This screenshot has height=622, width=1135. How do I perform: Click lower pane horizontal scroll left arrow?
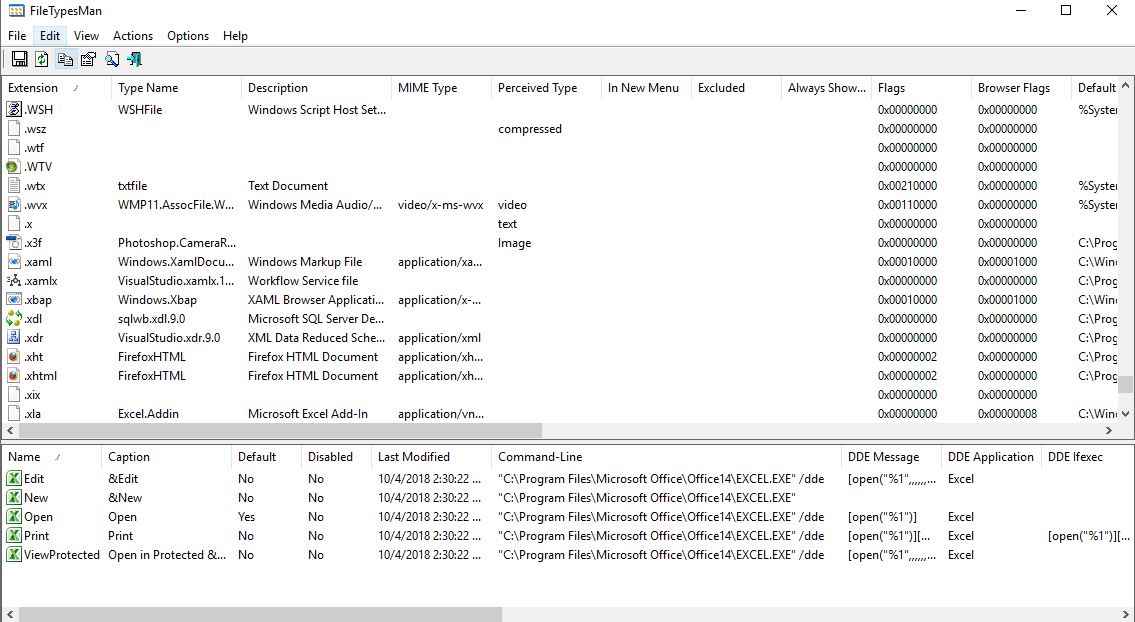pyautogui.click(x=9, y=614)
